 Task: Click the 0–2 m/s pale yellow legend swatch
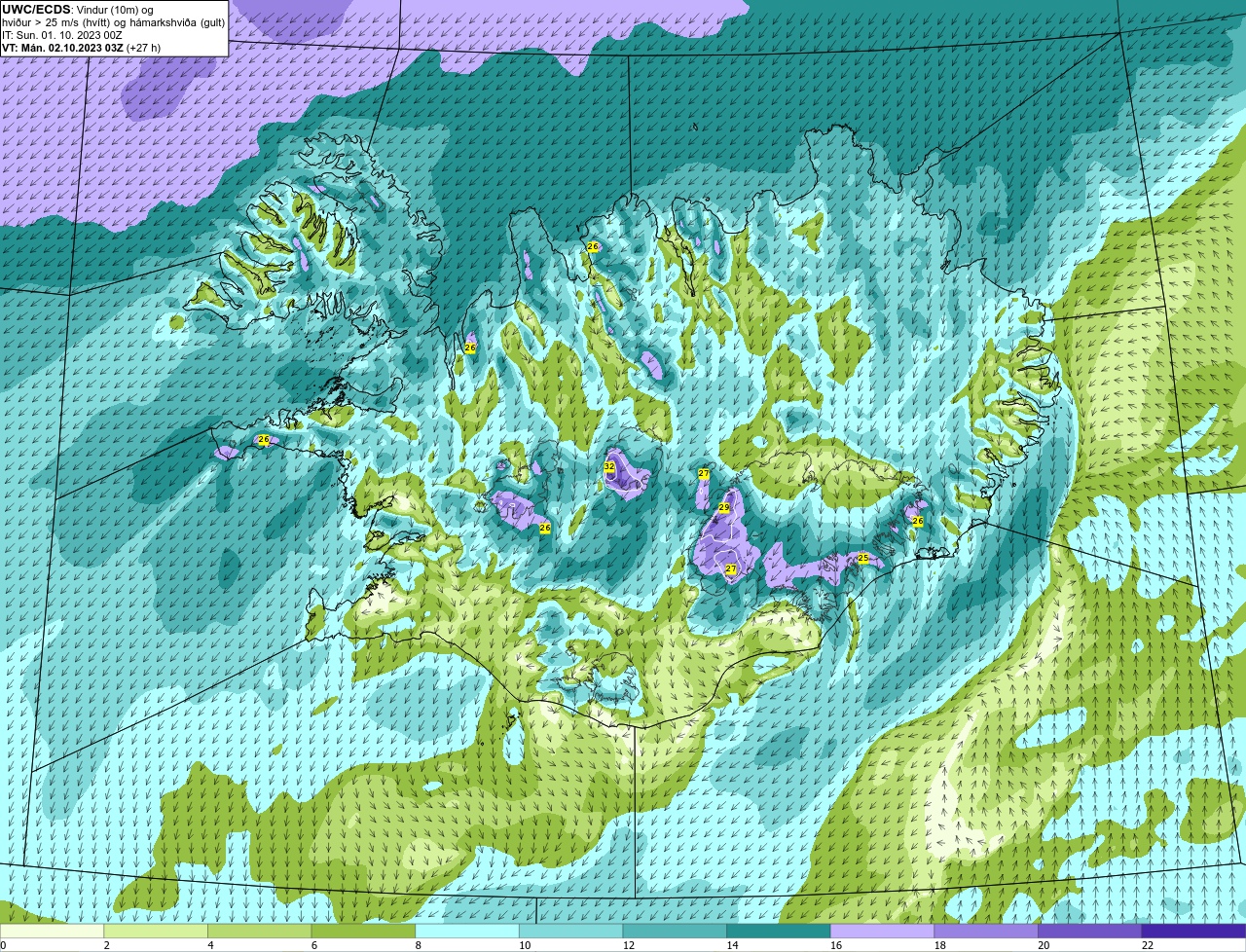tap(53, 932)
